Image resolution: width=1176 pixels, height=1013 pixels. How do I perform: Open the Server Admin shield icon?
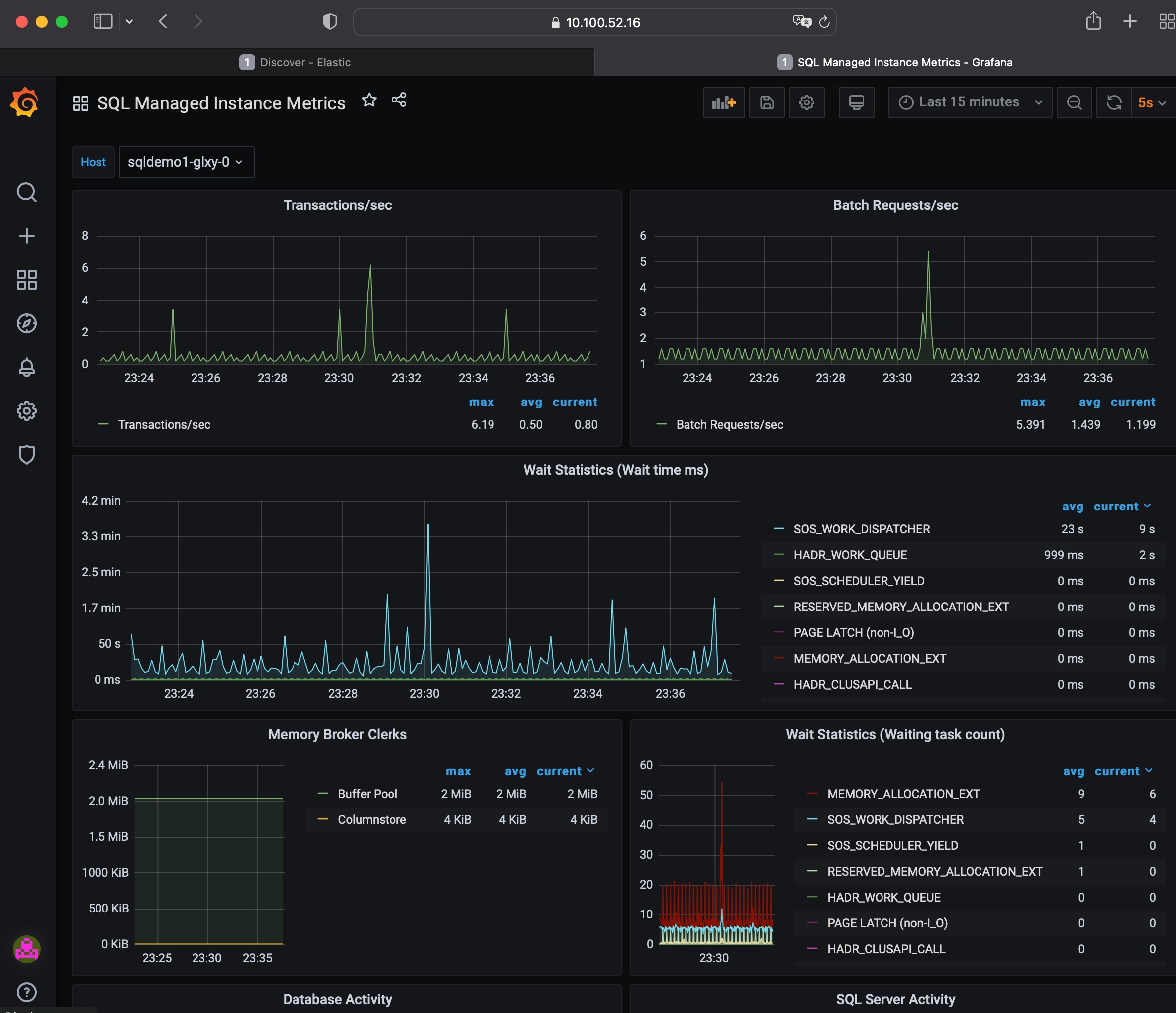pos(27,455)
